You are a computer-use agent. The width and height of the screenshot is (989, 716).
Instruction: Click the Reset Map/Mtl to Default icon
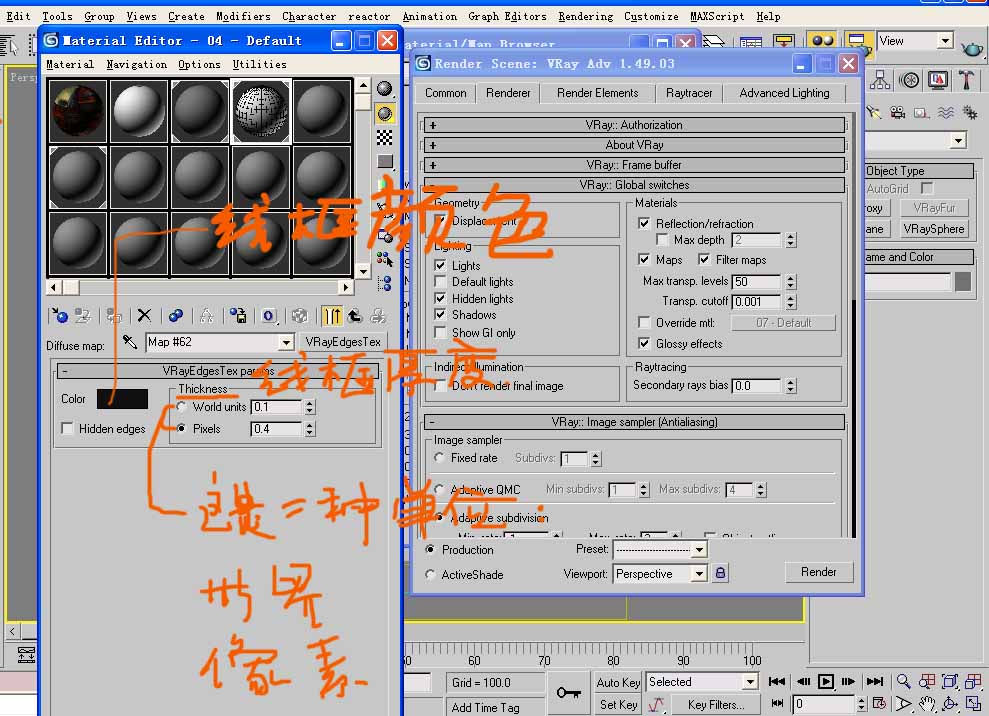coord(142,315)
